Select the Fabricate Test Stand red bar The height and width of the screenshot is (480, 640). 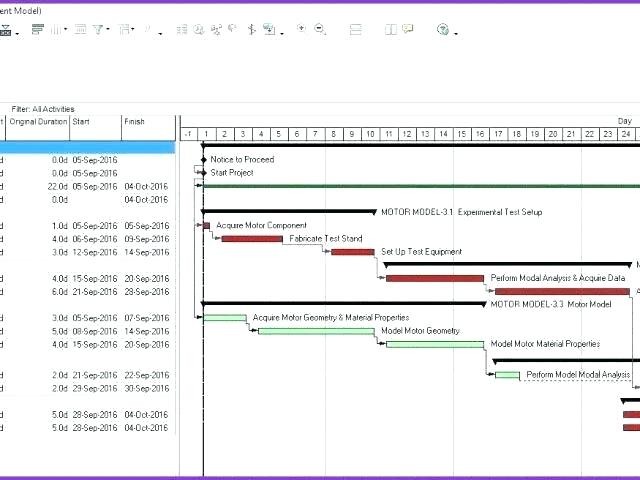(251, 239)
